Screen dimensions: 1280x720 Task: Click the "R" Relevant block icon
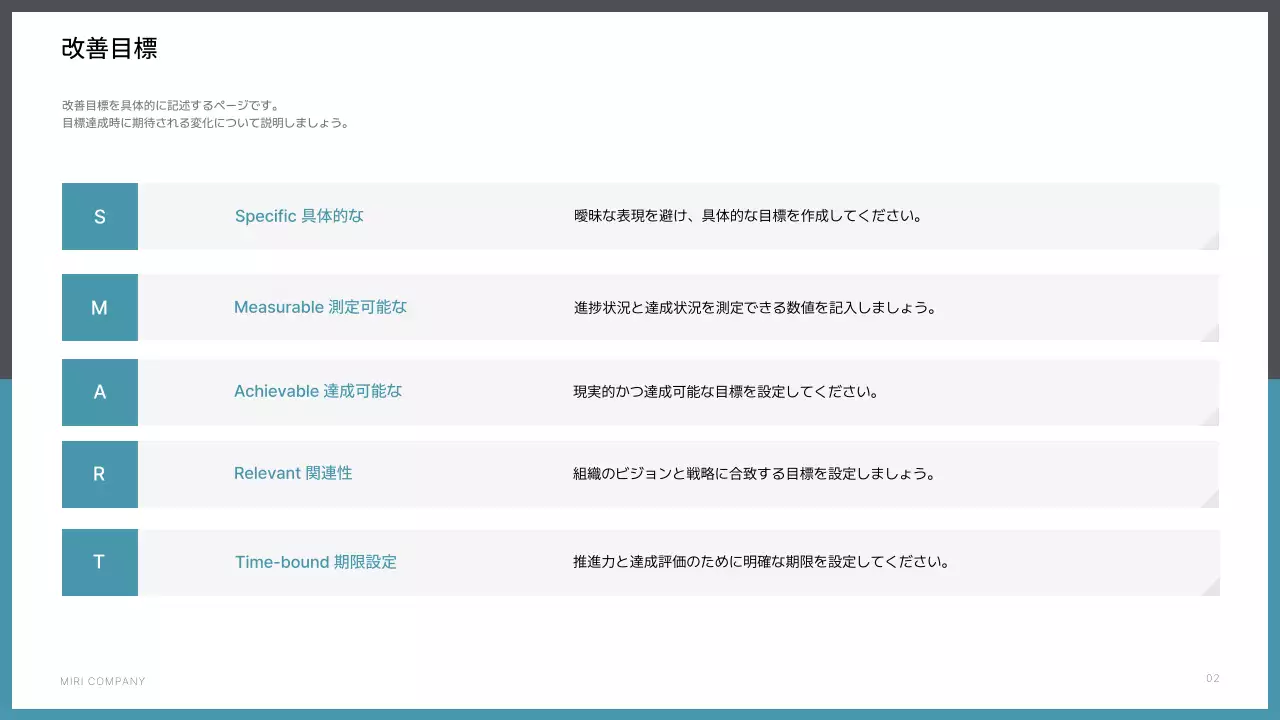pyautogui.click(x=99, y=474)
